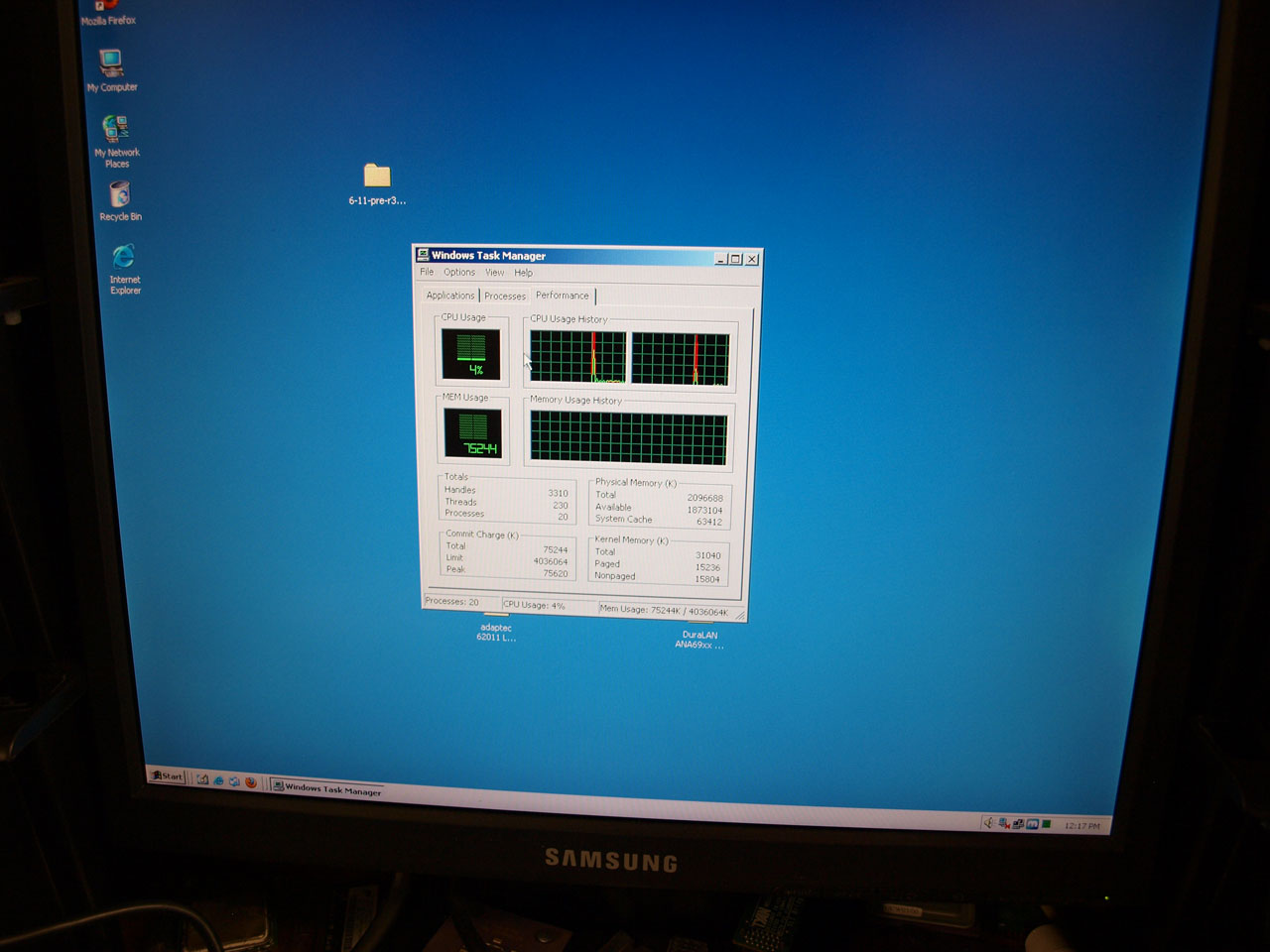Select the 'DuraLAN ANA69xx ...' desktop label
The height and width of the screenshot is (952, 1270).
tap(699, 640)
